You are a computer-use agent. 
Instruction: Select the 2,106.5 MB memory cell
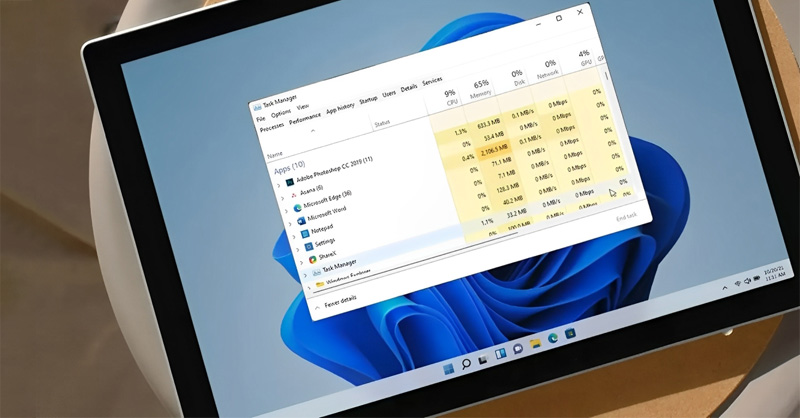pos(494,150)
